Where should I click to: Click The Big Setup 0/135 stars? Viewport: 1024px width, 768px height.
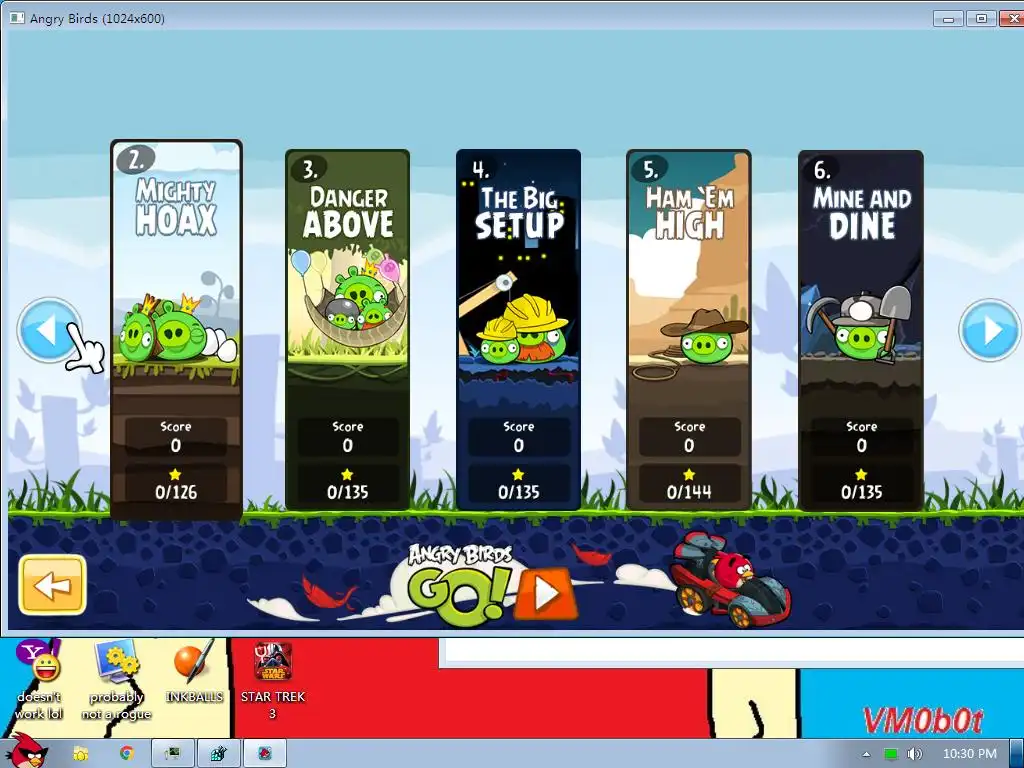tap(519, 492)
